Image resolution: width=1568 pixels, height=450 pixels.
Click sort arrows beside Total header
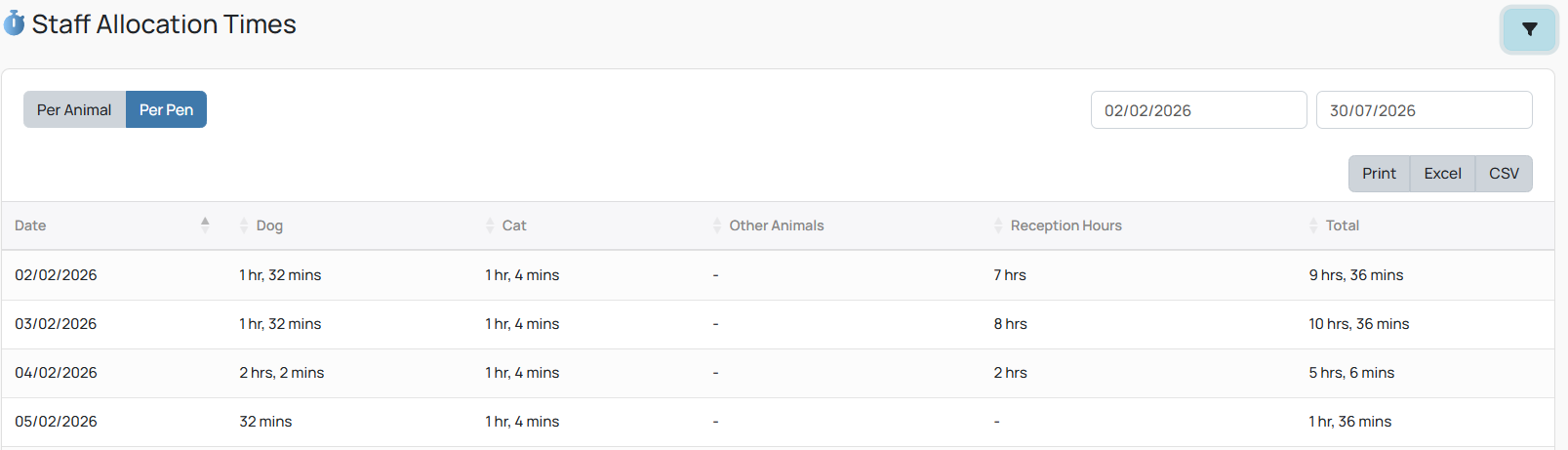[1313, 225]
